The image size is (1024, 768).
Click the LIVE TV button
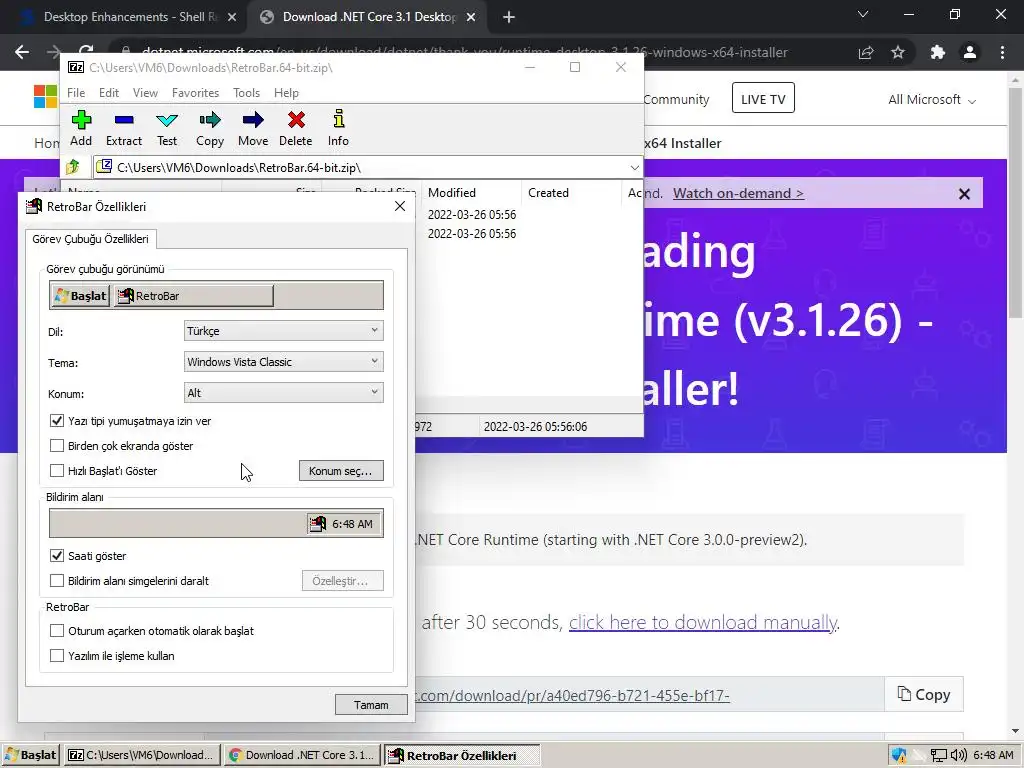[763, 98]
